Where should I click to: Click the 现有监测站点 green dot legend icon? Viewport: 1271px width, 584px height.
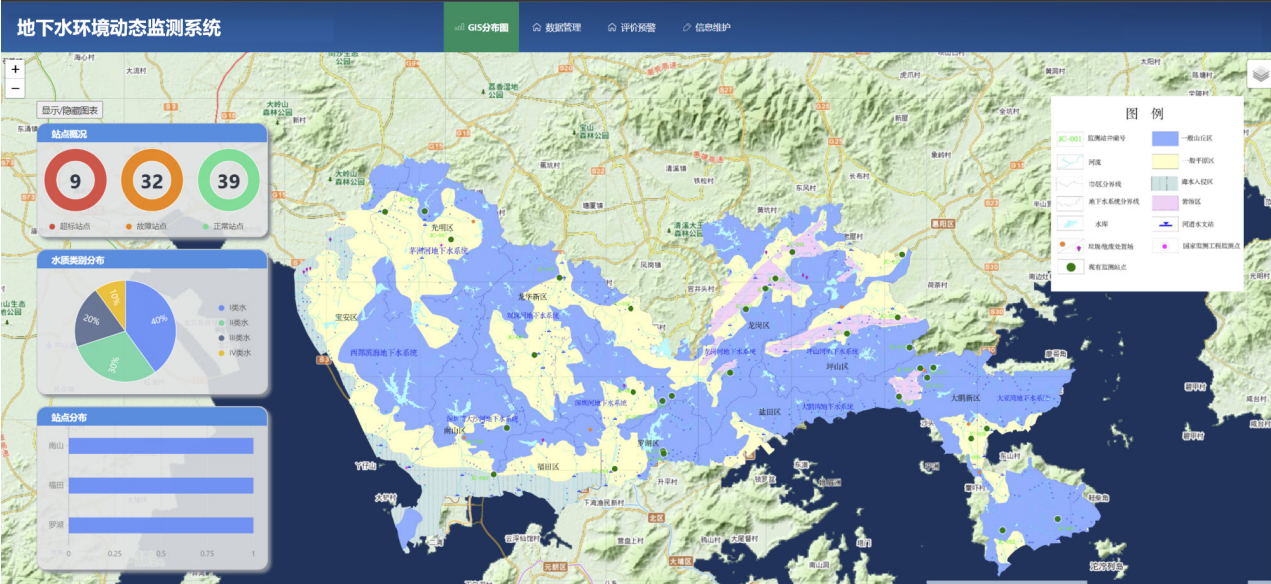(x=1070, y=267)
